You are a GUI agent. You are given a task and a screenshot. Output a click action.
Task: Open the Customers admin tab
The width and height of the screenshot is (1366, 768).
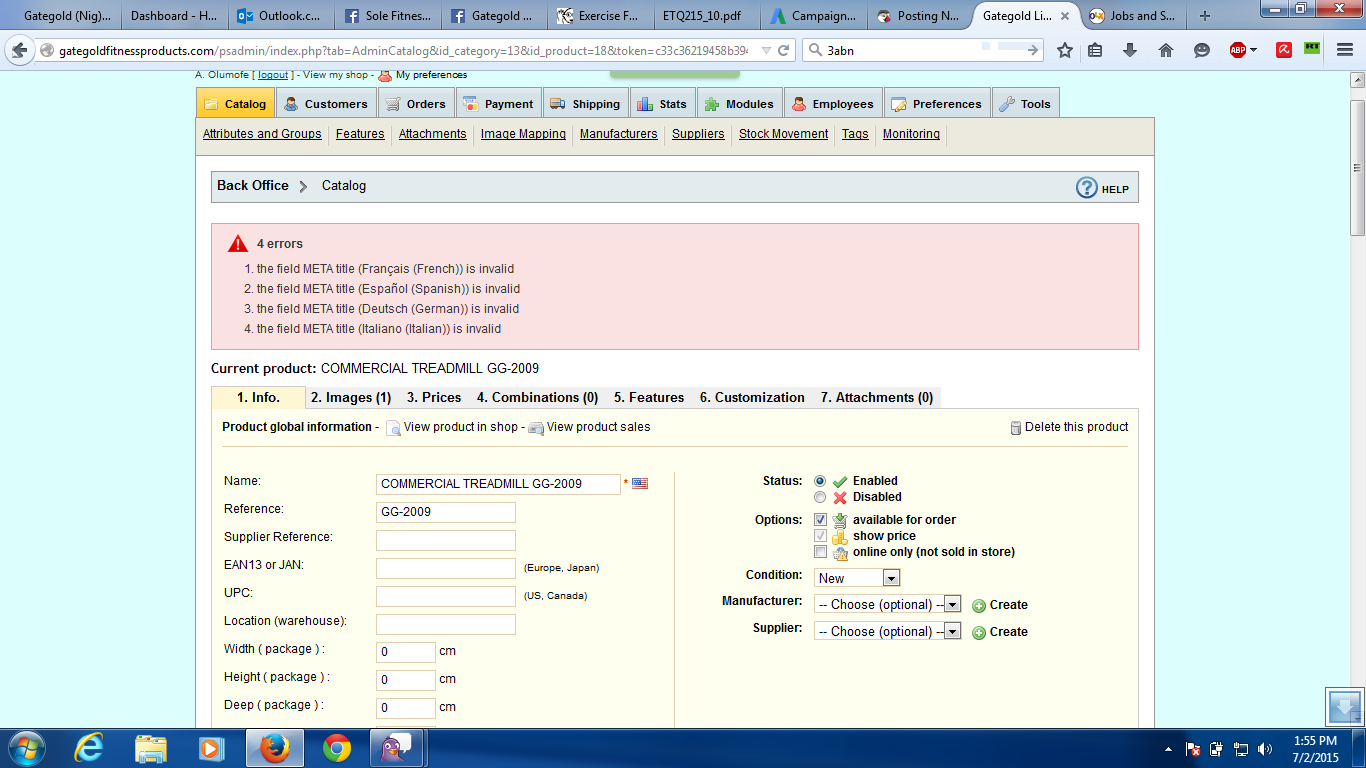pos(326,104)
